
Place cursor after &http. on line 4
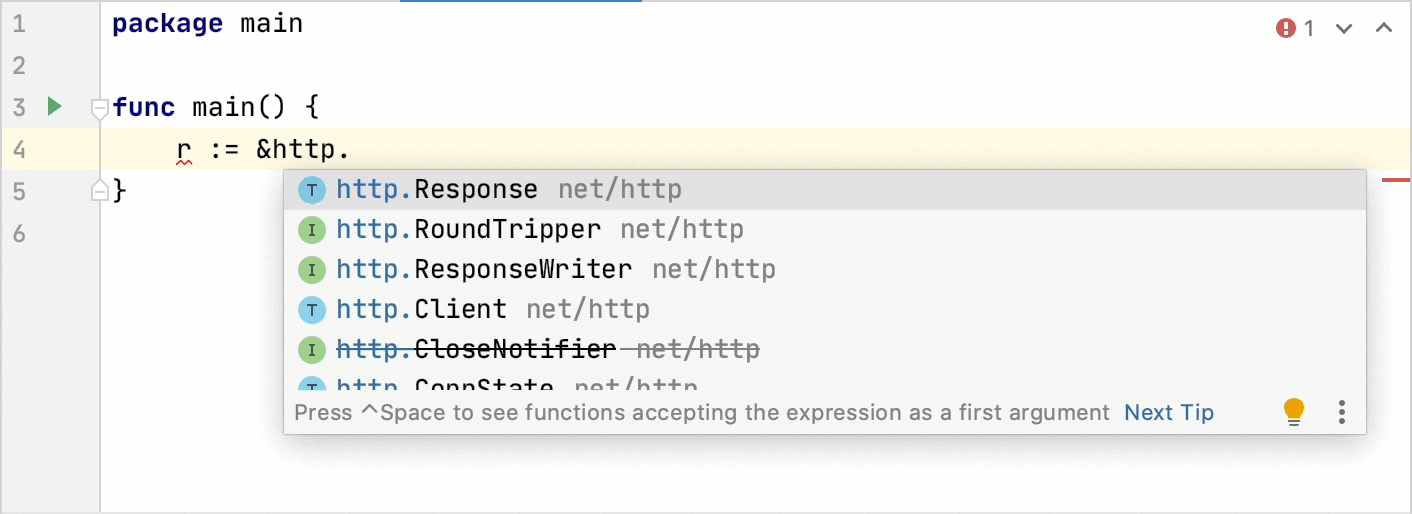coord(350,149)
